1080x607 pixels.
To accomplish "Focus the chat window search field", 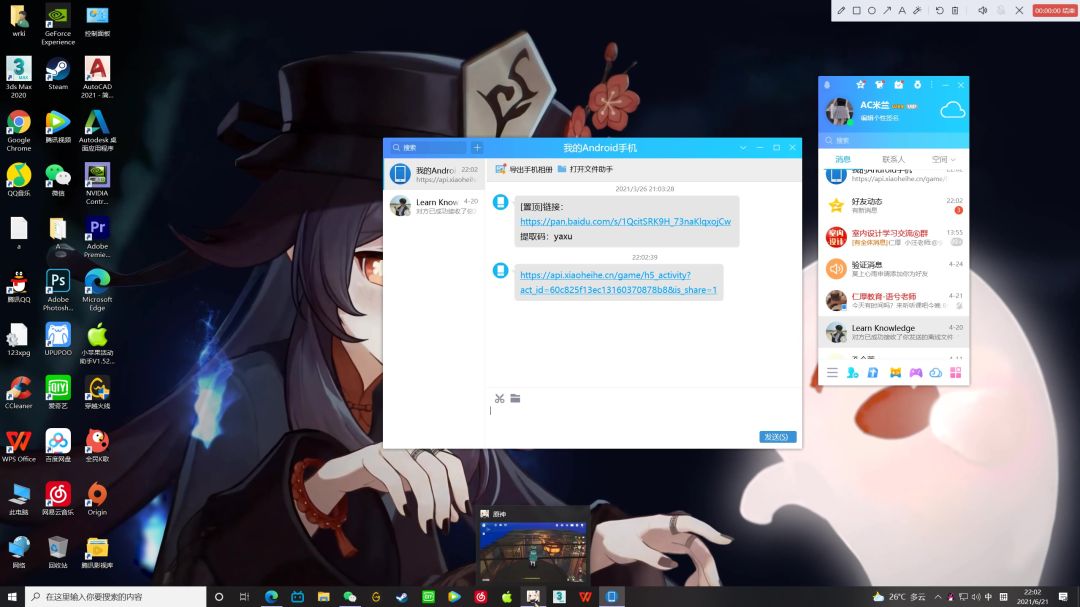I will pos(428,147).
